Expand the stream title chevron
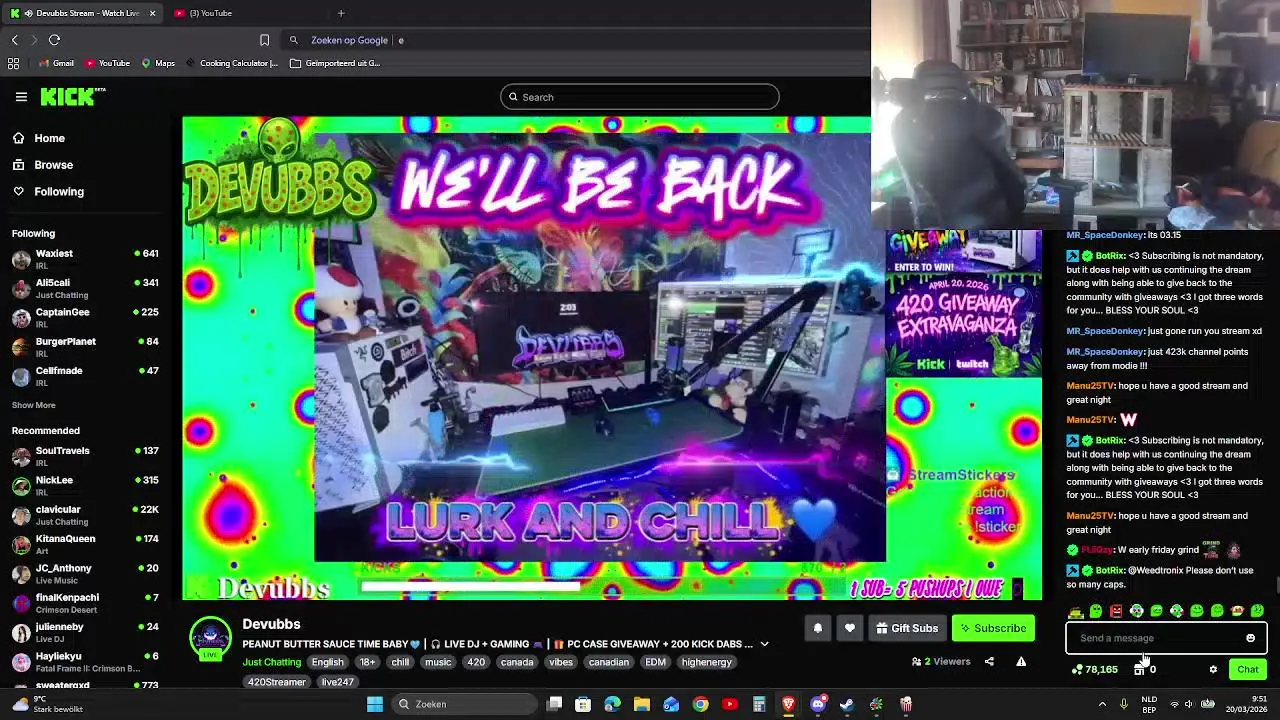This screenshot has height=720, width=1280. pyautogui.click(x=764, y=644)
